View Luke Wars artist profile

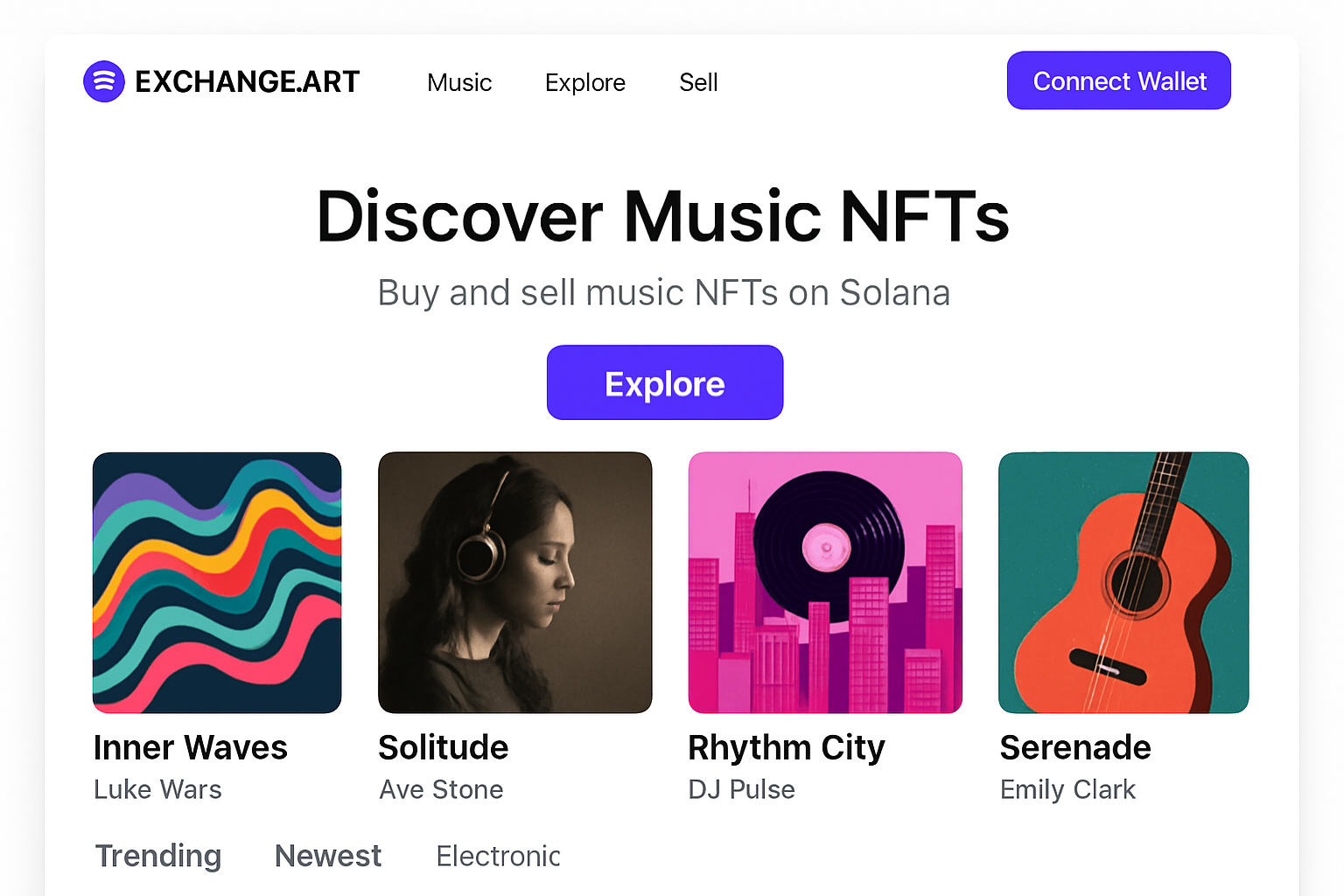(x=157, y=789)
